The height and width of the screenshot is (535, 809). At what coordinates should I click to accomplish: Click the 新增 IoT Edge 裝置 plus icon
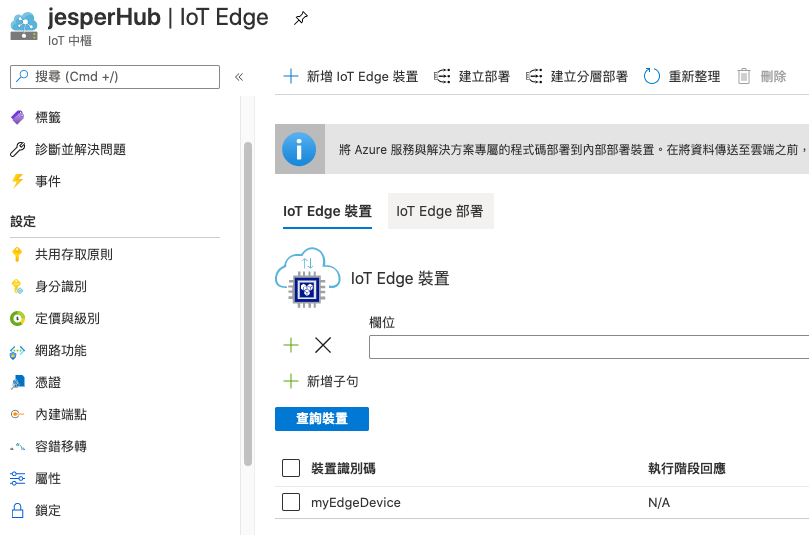(x=291, y=76)
